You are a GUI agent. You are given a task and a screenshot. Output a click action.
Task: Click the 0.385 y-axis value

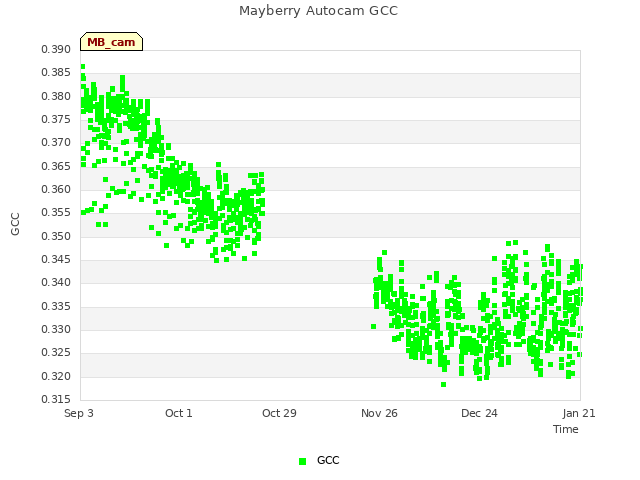coord(56,73)
